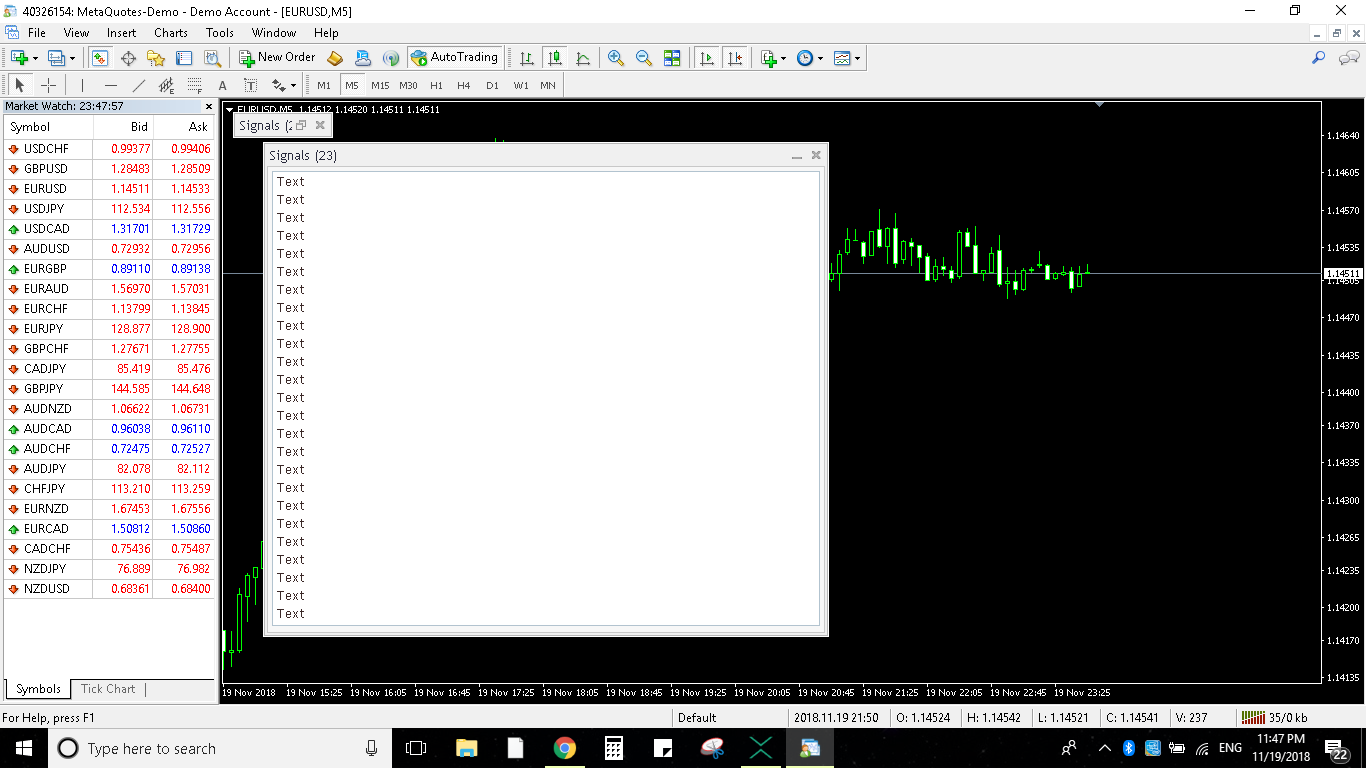Open the Virtual Hosting cloud icon
This screenshot has width=1366, height=768.
coord(363,58)
